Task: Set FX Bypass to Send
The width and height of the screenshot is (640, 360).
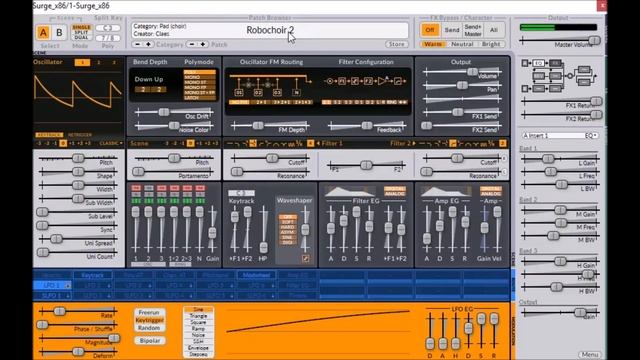Action: click(452, 30)
